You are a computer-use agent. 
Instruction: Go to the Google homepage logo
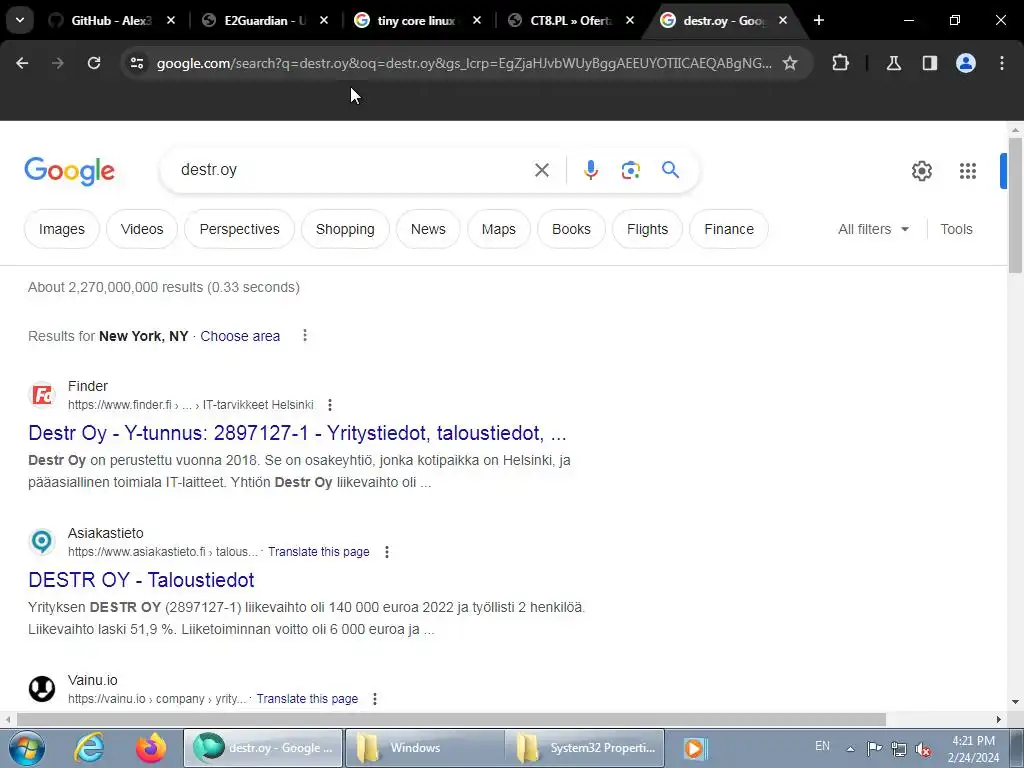tap(69, 171)
